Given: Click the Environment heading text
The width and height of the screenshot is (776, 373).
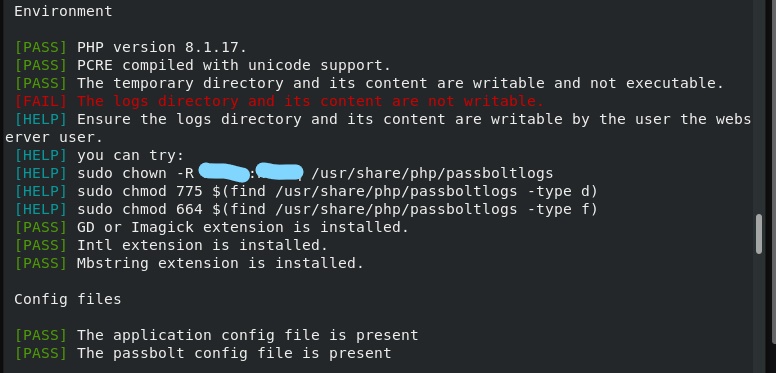Looking at the screenshot, I should pyautogui.click(x=63, y=11).
